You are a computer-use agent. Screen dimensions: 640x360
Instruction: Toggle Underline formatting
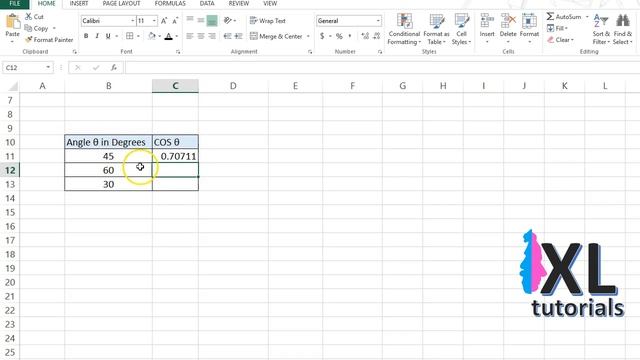click(x=108, y=36)
